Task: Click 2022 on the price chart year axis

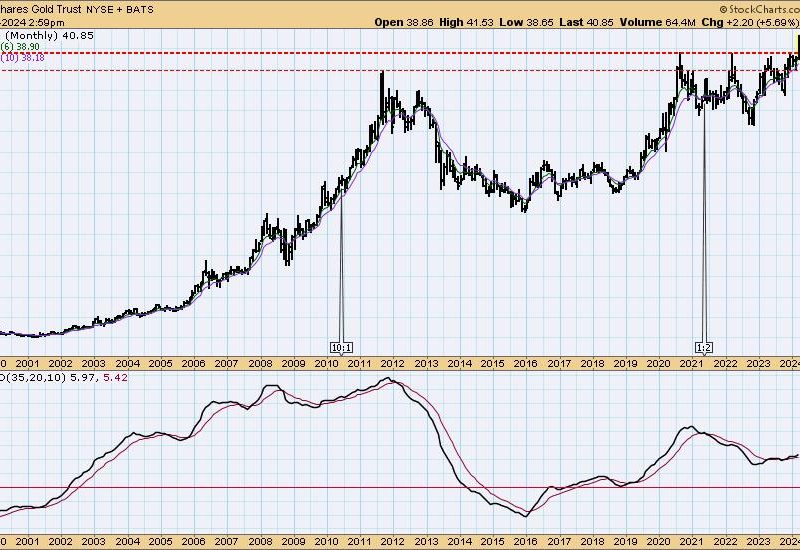Action: click(725, 364)
